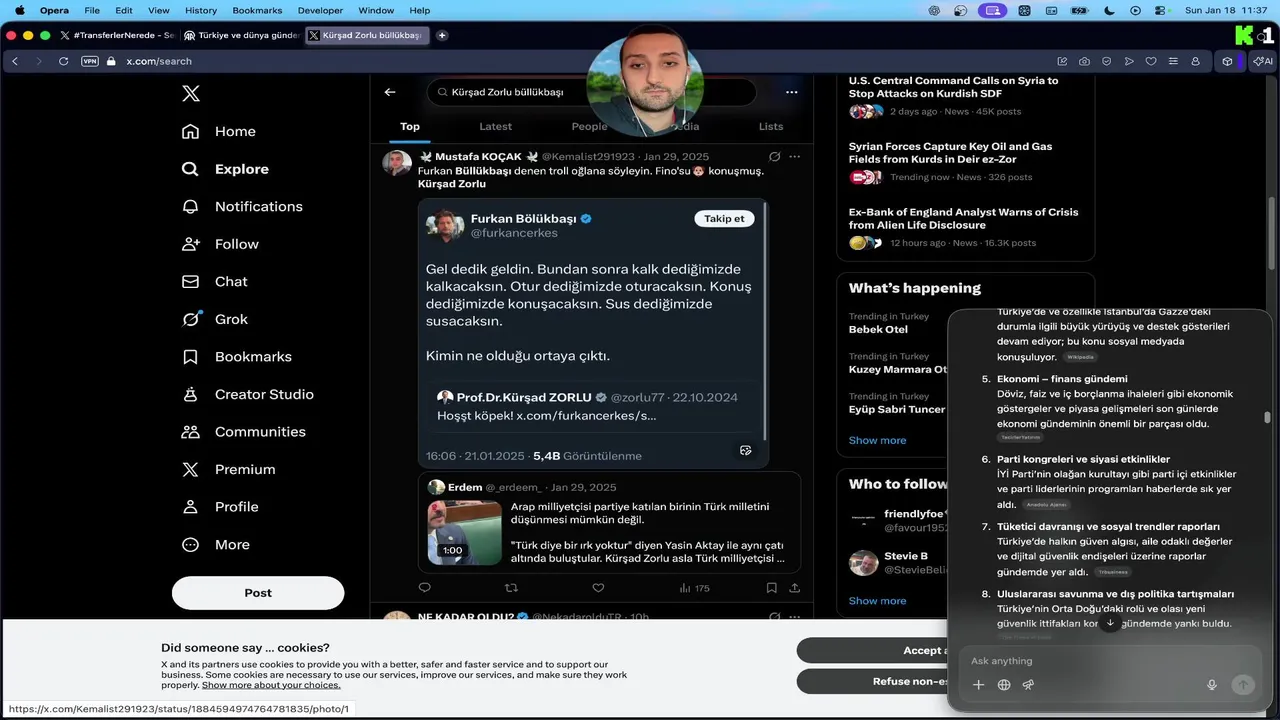This screenshot has height=720, width=1280.
Task: Click the back arrow beside the search box
Action: pyautogui.click(x=390, y=92)
